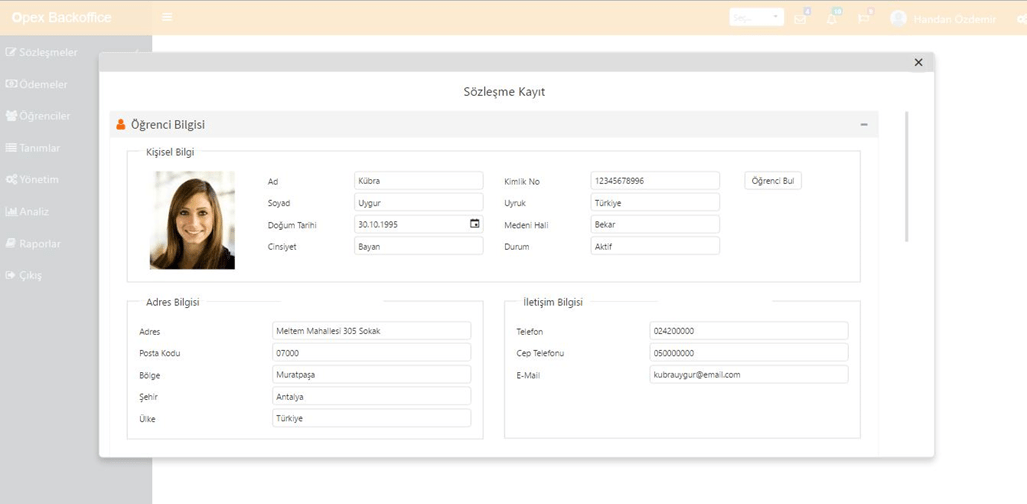Screen dimensions: 1027x504
Task: Open the bell alerts icon
Action: [831, 18]
